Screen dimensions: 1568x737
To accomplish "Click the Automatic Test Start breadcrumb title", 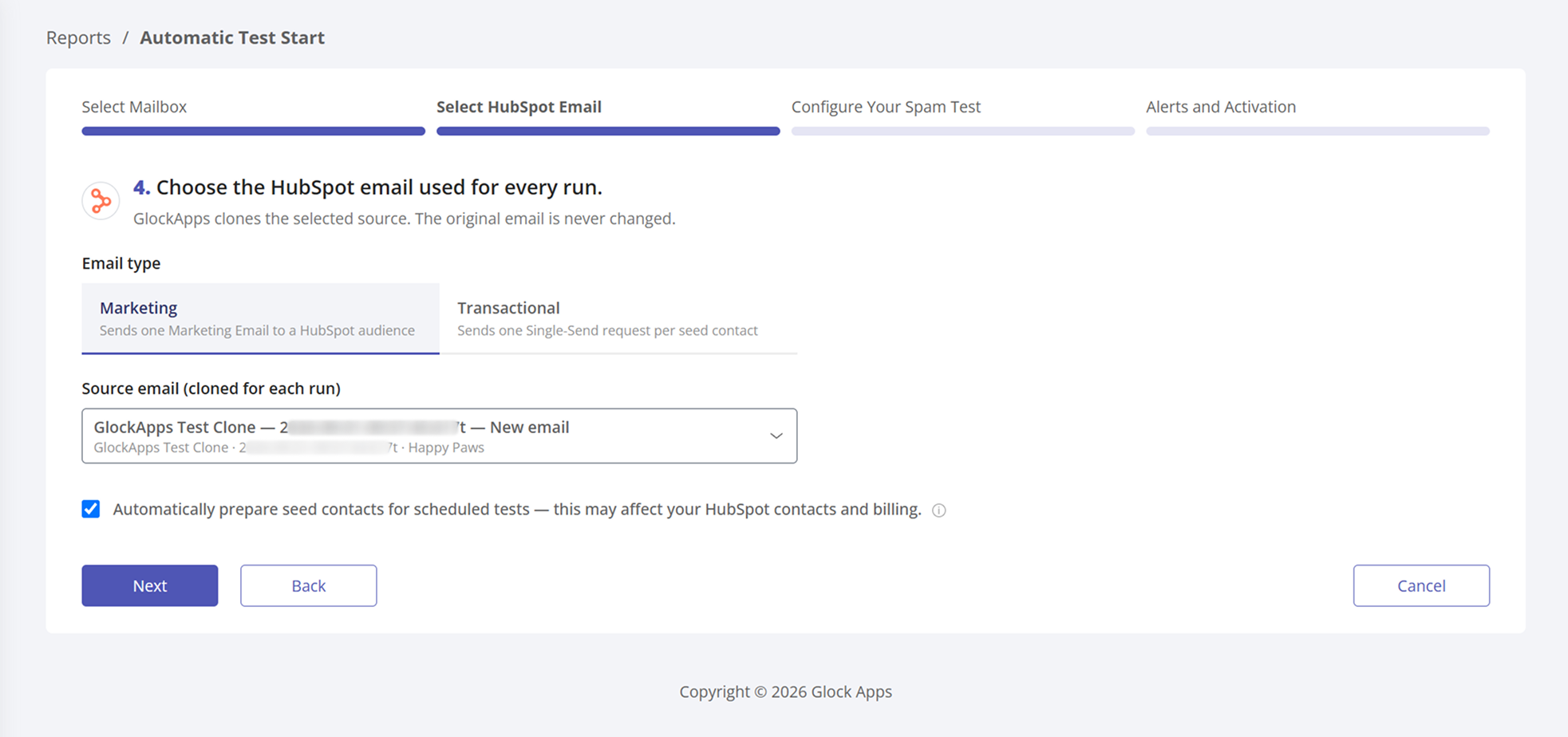I will coord(232,37).
